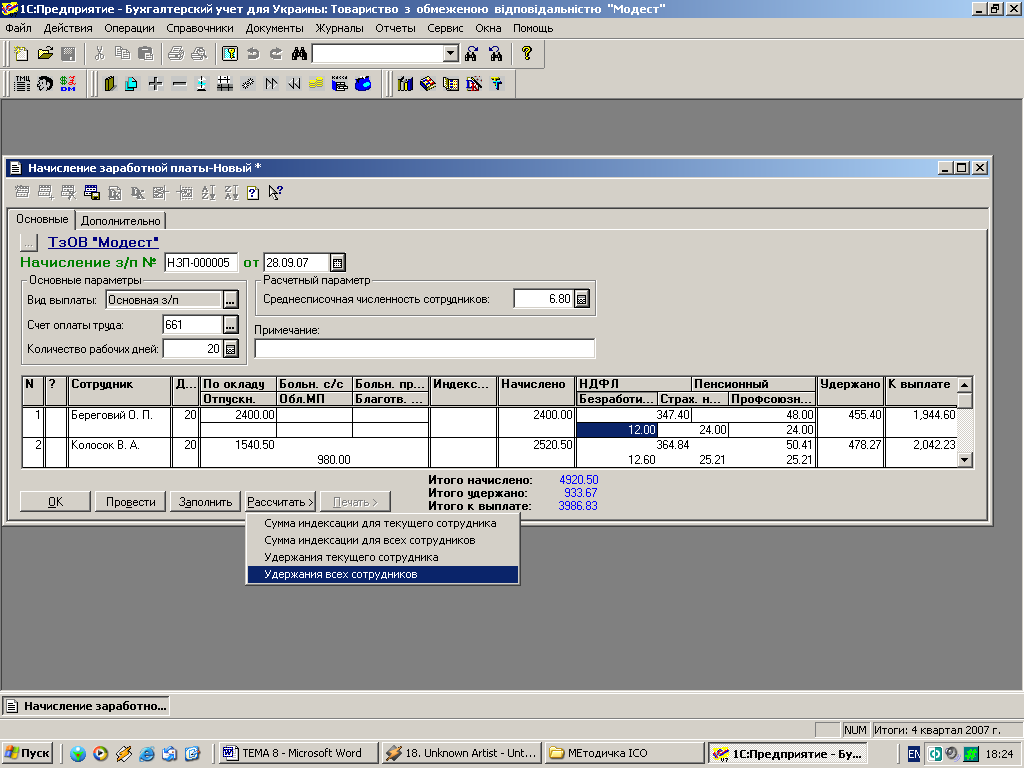Screen dimensions: 1024x768
Task: Open calculator for Среднесписочная численность field
Action: point(581,299)
